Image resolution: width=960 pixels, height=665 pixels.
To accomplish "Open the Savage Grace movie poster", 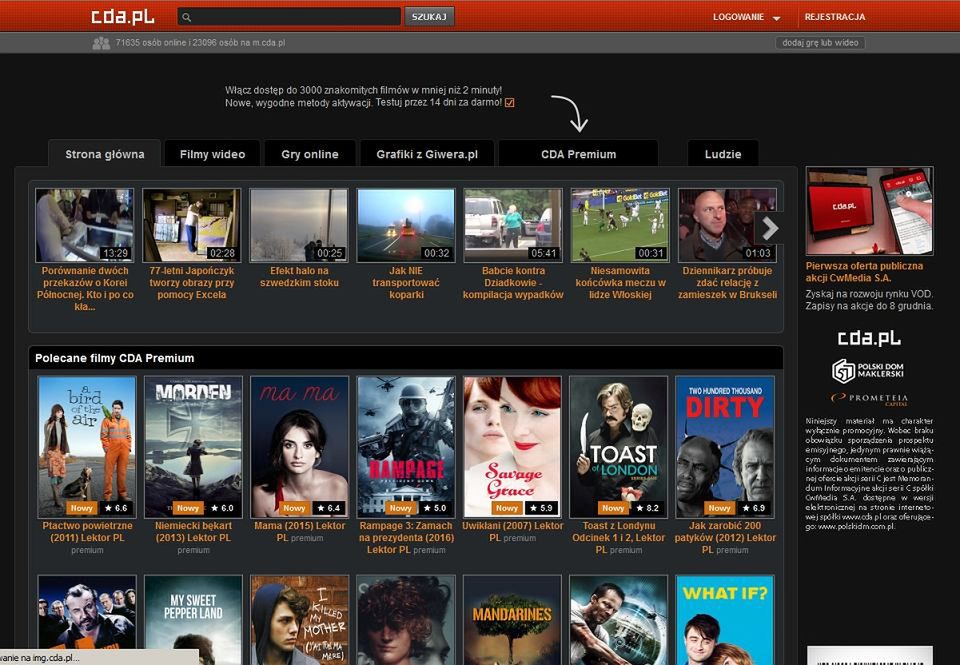I will (512, 447).
